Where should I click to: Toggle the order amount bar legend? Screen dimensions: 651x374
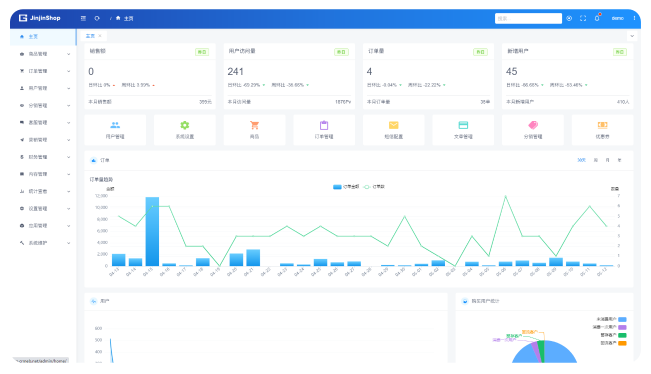(346, 187)
